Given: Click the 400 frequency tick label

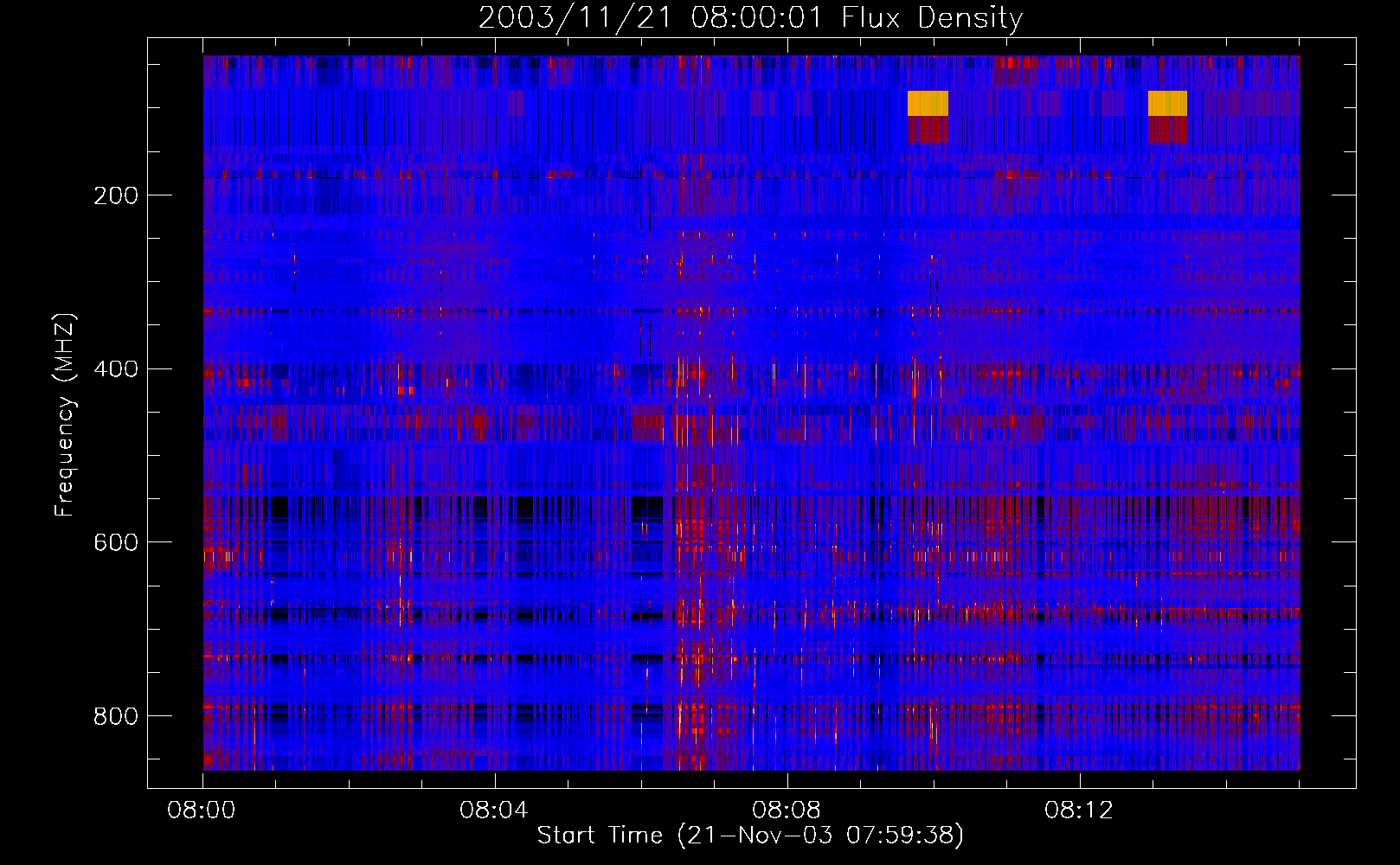Looking at the screenshot, I should tap(116, 369).
